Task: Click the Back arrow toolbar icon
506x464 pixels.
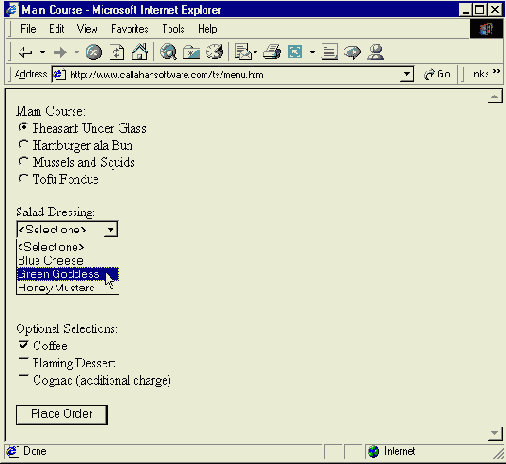Action: click(26, 52)
